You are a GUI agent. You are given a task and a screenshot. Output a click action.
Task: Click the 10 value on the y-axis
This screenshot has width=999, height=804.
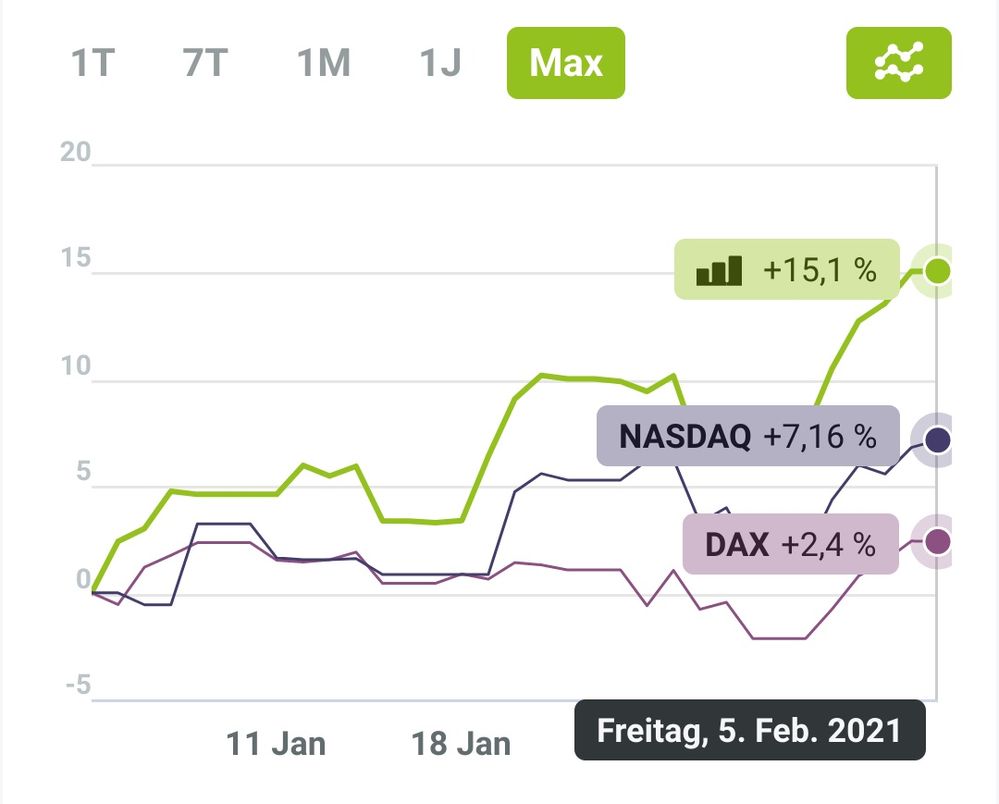click(x=76, y=367)
